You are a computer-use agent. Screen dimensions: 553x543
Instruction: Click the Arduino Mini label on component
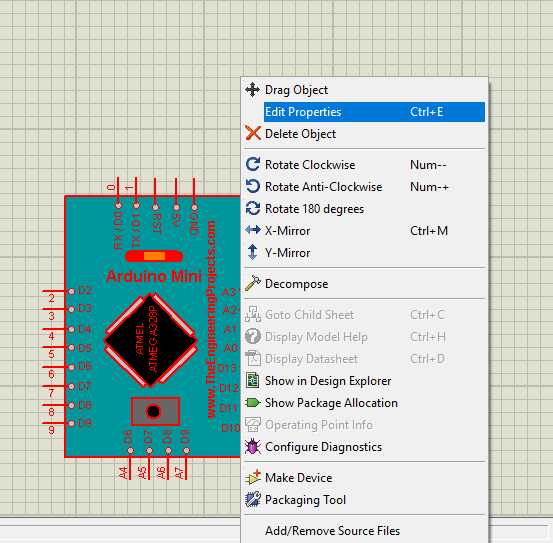(x=154, y=276)
